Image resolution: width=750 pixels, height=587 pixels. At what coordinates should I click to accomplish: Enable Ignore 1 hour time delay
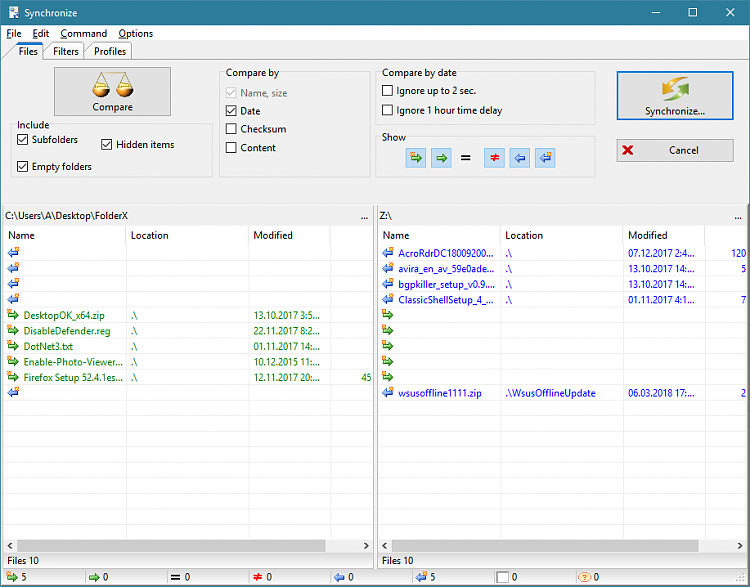388,111
